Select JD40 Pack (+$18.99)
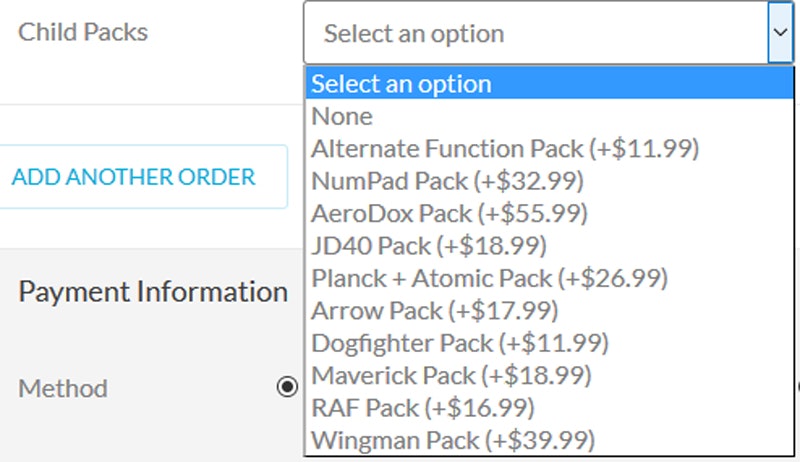 coord(429,245)
